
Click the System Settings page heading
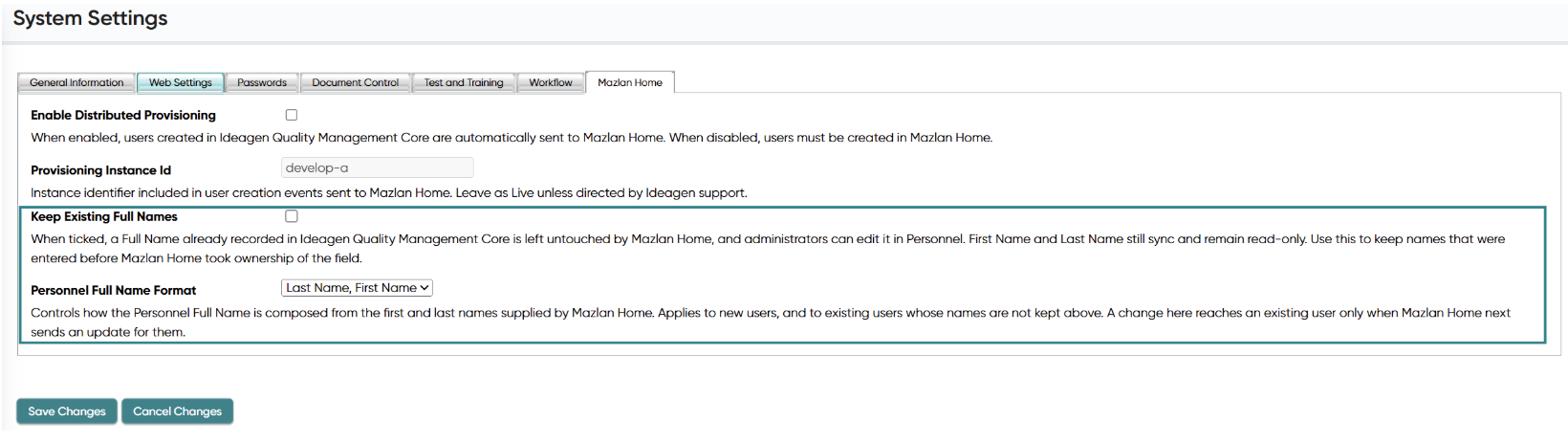click(90, 18)
